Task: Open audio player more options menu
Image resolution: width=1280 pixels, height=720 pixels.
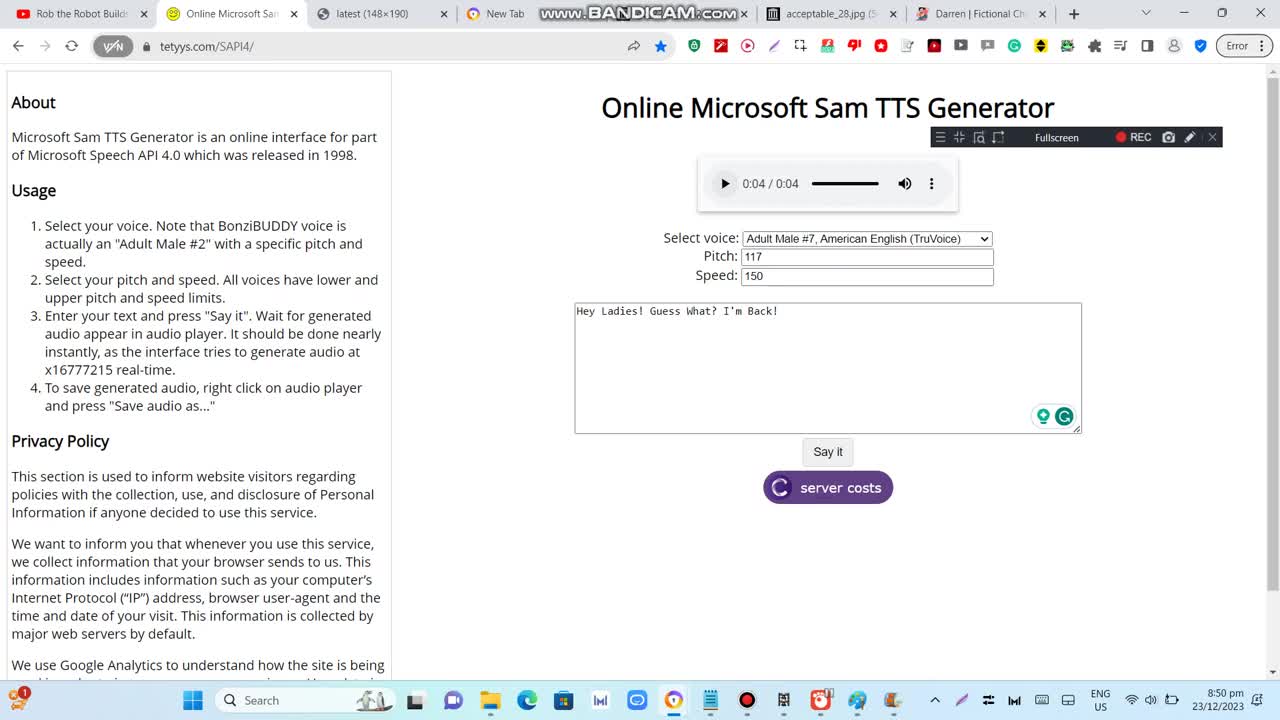Action: (x=931, y=184)
